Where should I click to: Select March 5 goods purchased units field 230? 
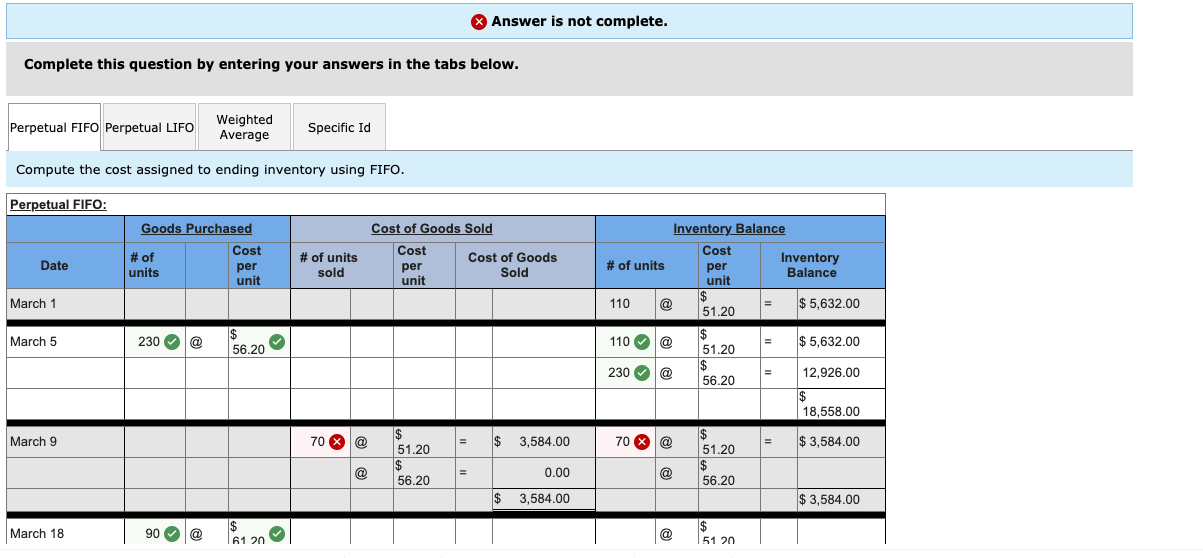pyautogui.click(x=155, y=341)
